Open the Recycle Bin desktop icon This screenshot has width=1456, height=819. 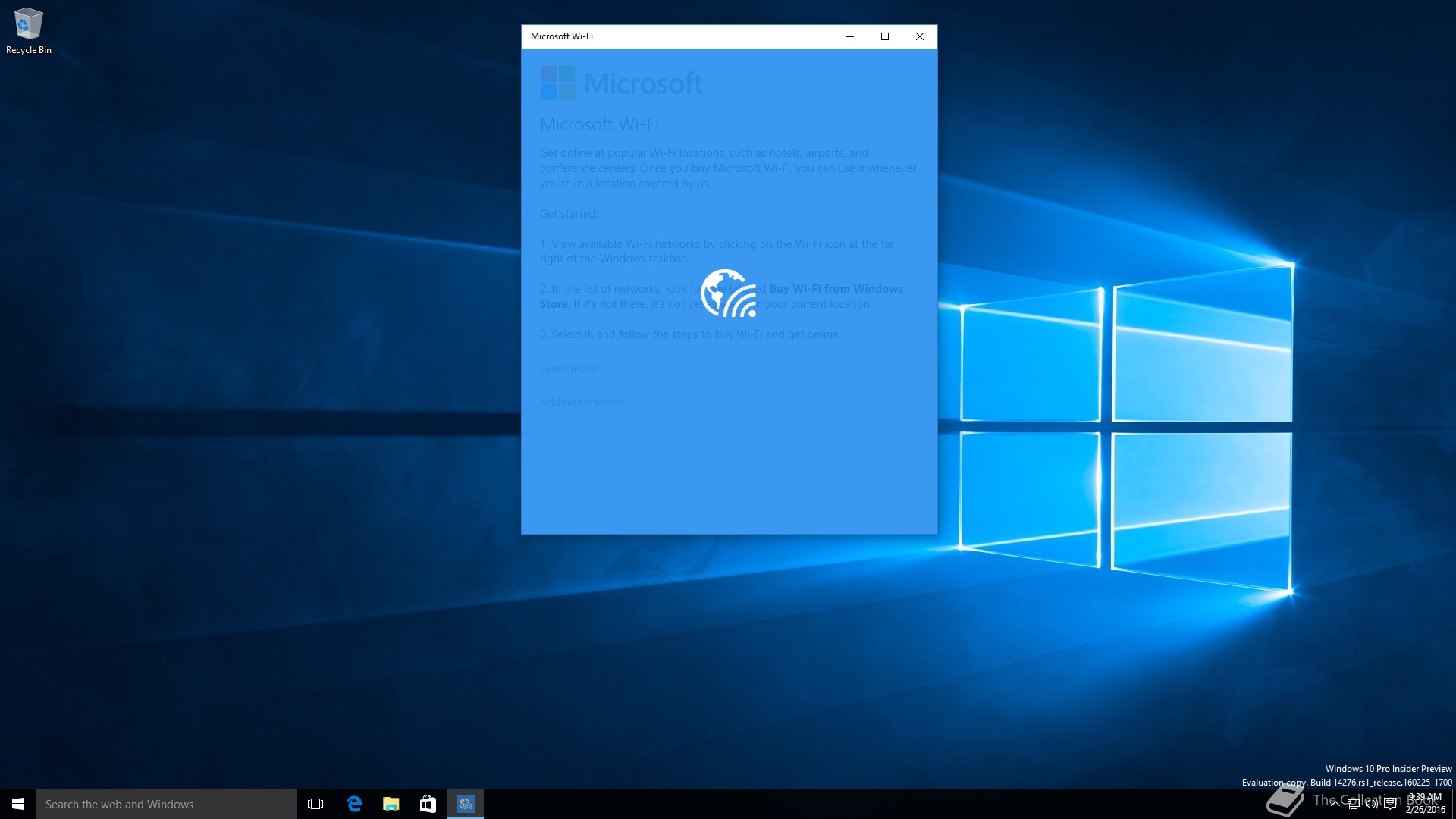(29, 32)
